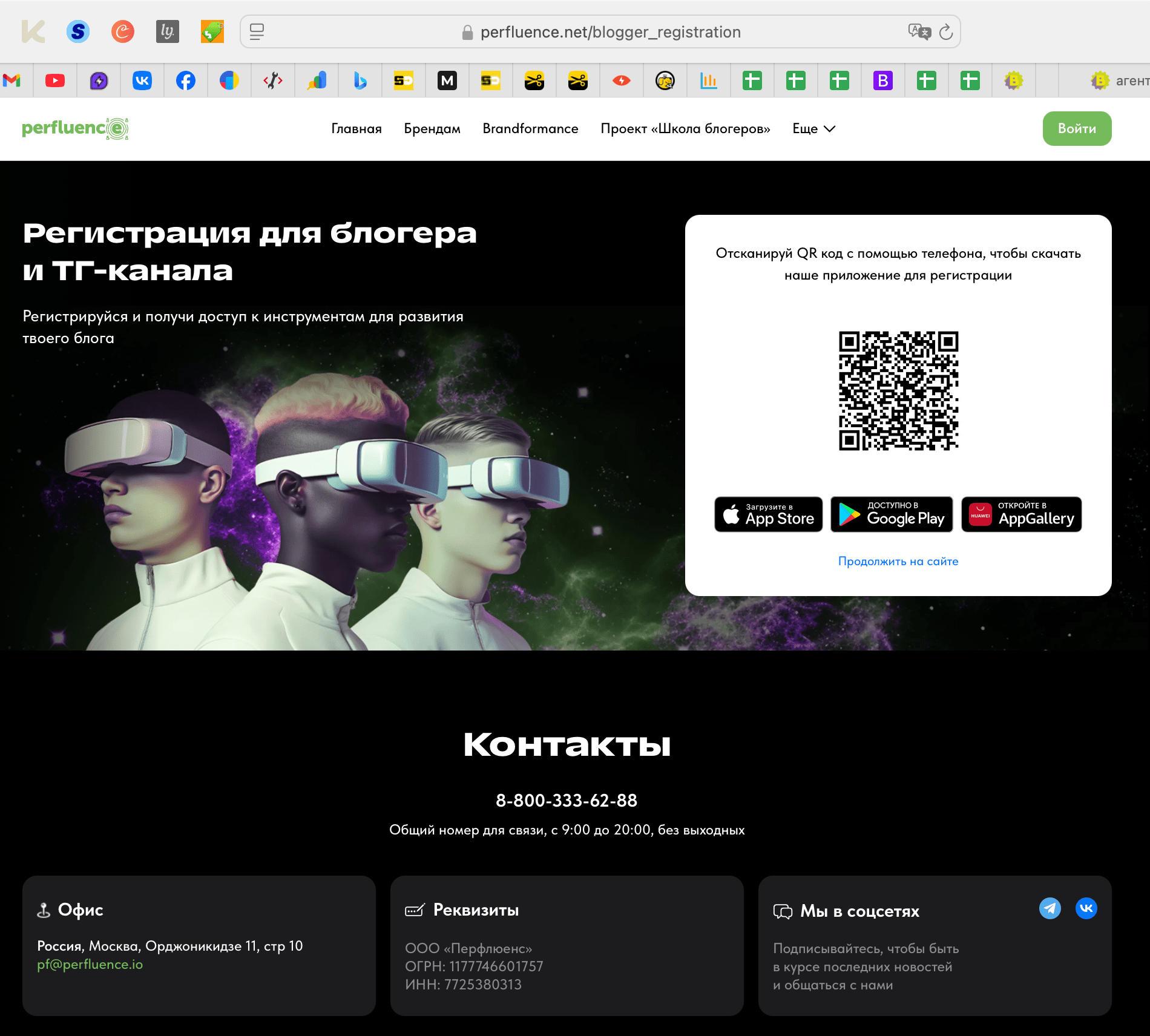Open Проект «Школа блогеров» link

click(x=685, y=129)
